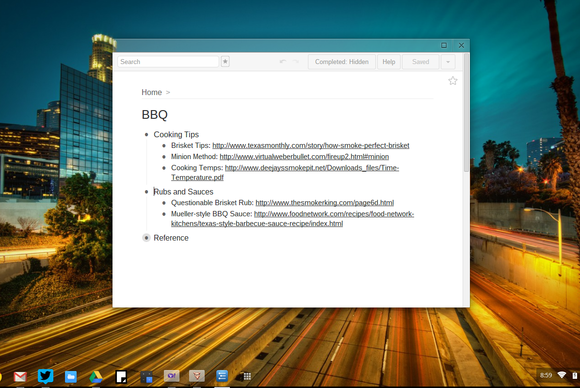Click into the Search field

168,62
